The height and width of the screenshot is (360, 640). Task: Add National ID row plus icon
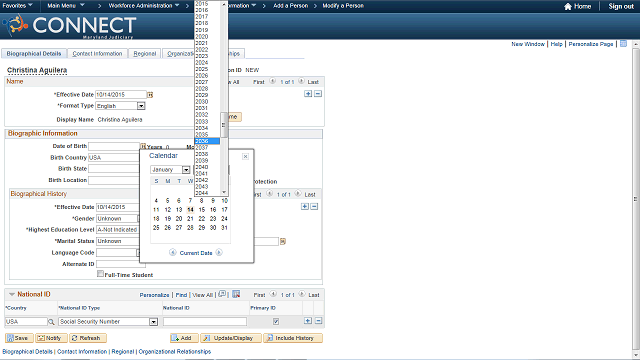(x=308, y=321)
